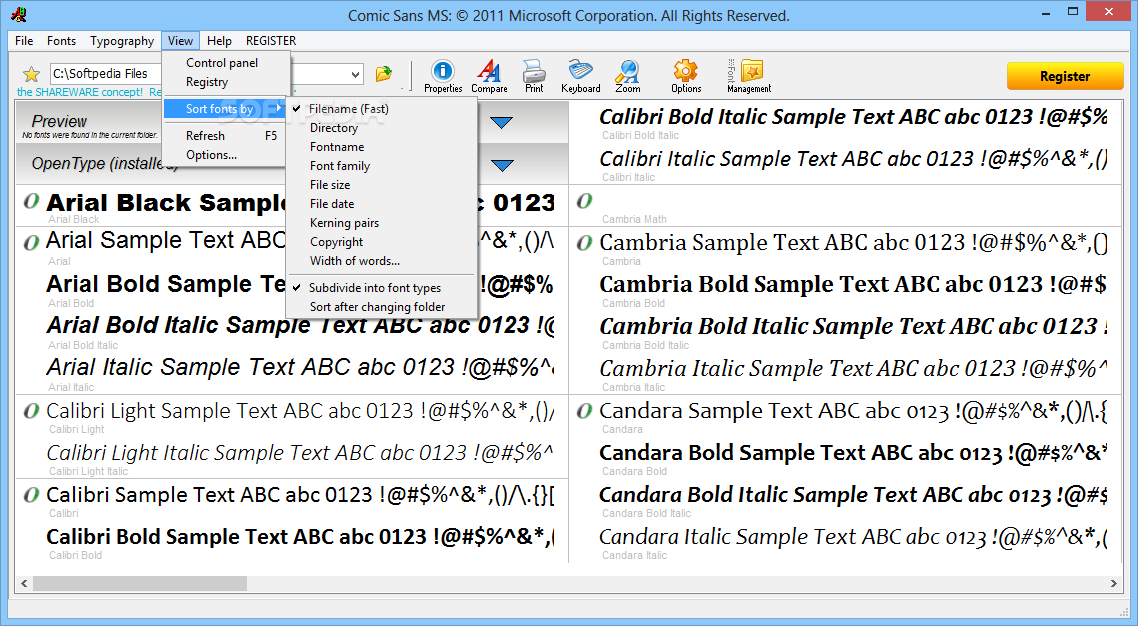Open the Sort fonts by submenu
The image size is (1138, 626).
point(226,109)
